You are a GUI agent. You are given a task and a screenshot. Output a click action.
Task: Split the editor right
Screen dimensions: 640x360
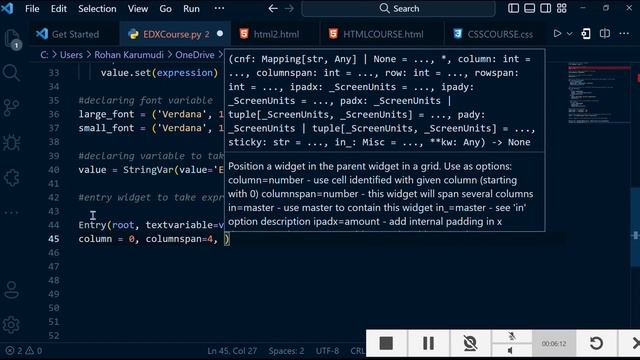pyautogui.click(x=605, y=34)
